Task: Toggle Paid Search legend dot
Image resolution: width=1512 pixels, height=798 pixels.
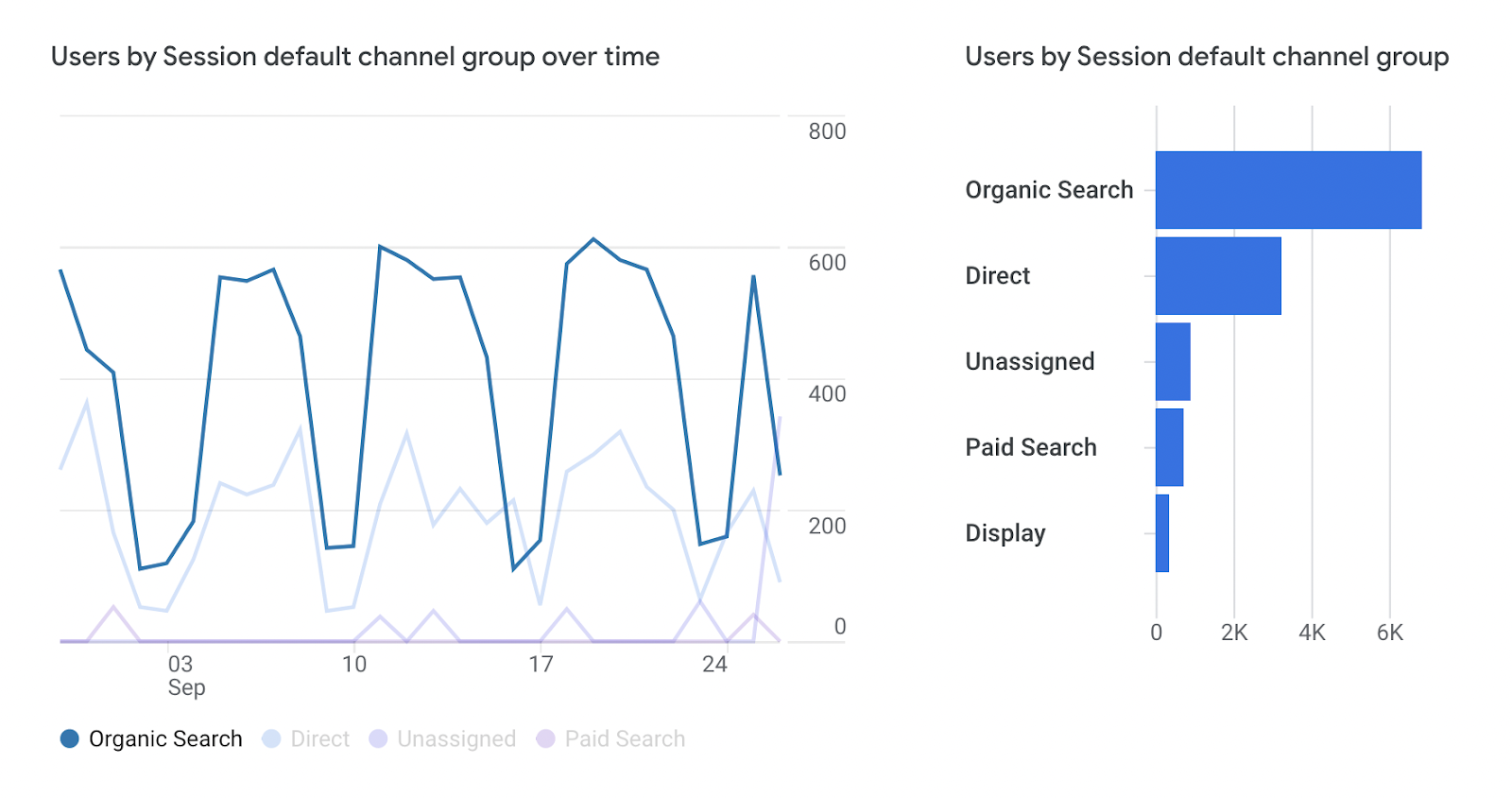Action: (x=545, y=738)
